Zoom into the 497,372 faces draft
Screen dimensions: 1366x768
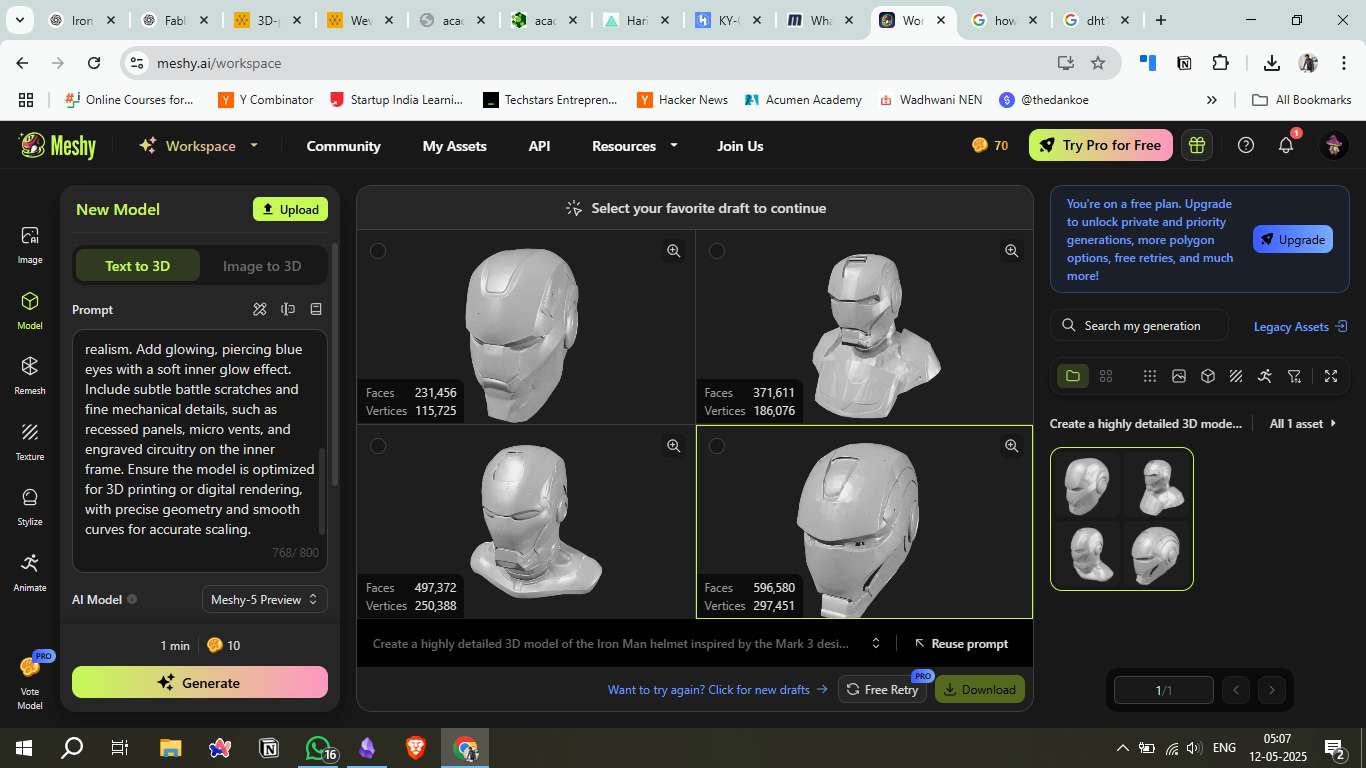[674, 446]
